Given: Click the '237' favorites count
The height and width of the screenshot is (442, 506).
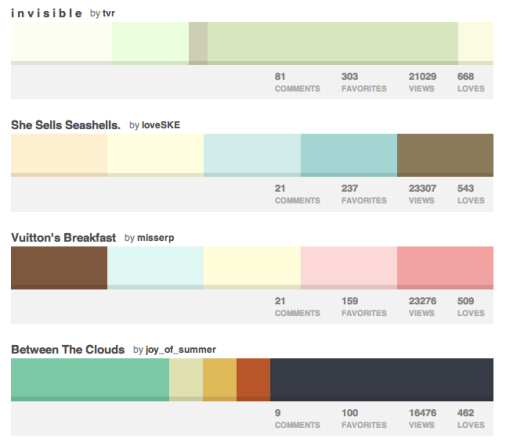Looking at the screenshot, I should (350, 188).
